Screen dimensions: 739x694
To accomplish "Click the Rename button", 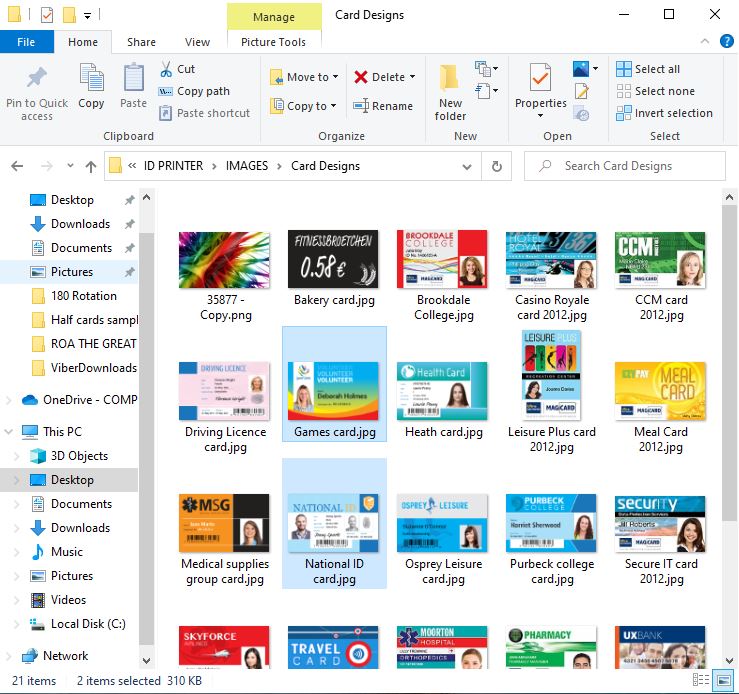I will point(383,106).
